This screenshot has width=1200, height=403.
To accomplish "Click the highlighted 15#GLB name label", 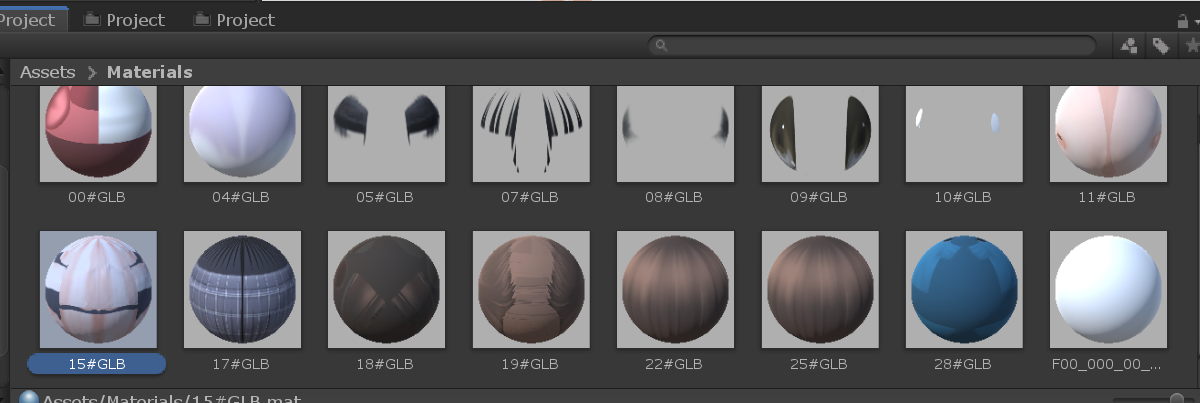I will click(97, 364).
